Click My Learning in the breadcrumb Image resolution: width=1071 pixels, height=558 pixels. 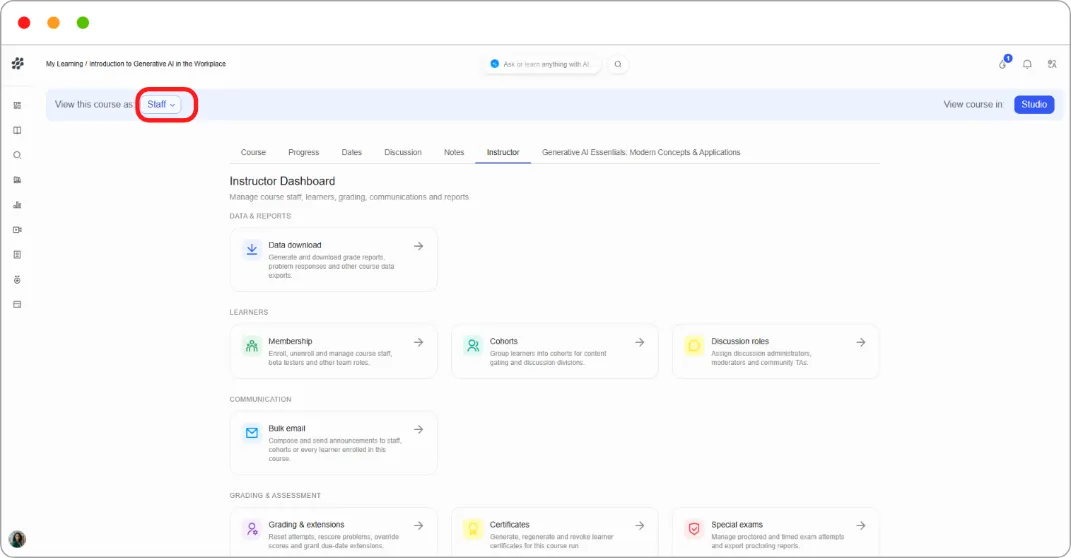click(64, 64)
